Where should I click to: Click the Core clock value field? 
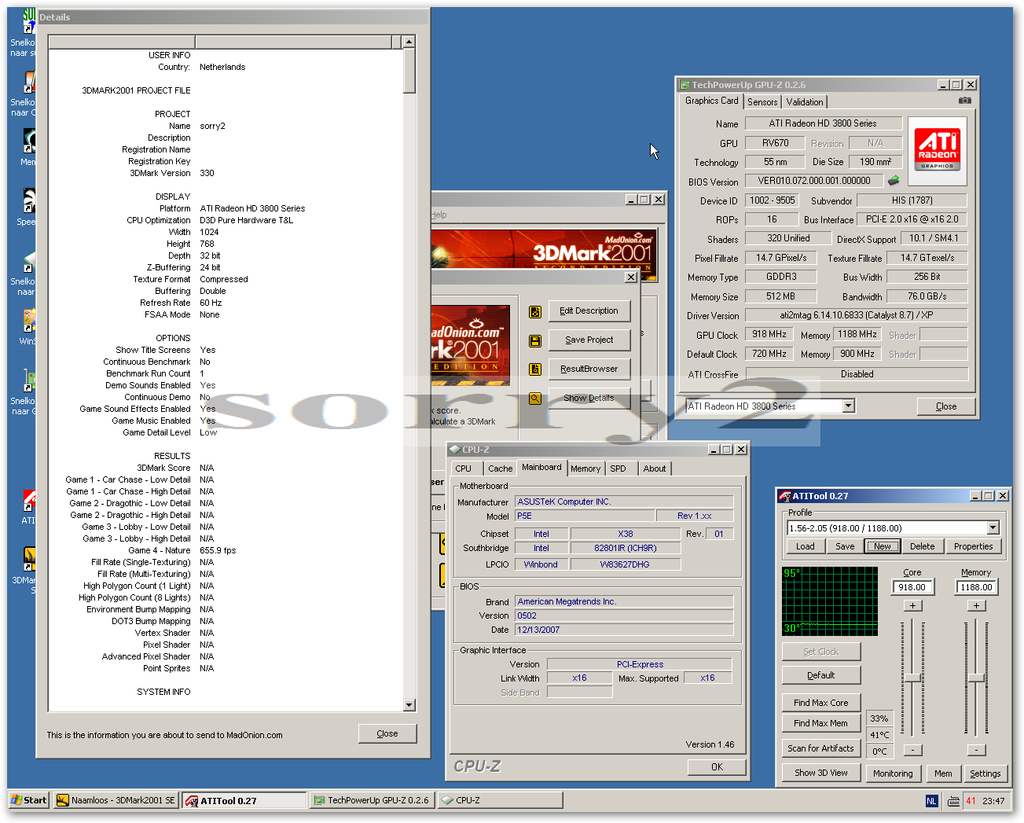[x=912, y=588]
